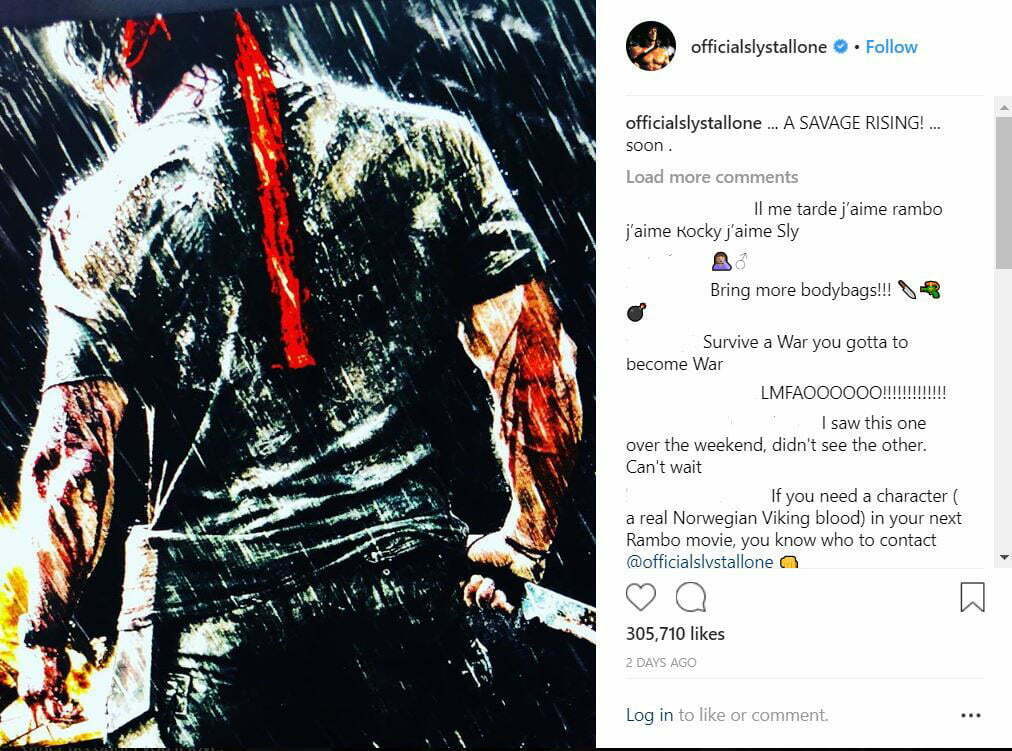Click the comments scrollbar down arrow
This screenshot has height=751, width=1012.
[x=1004, y=557]
